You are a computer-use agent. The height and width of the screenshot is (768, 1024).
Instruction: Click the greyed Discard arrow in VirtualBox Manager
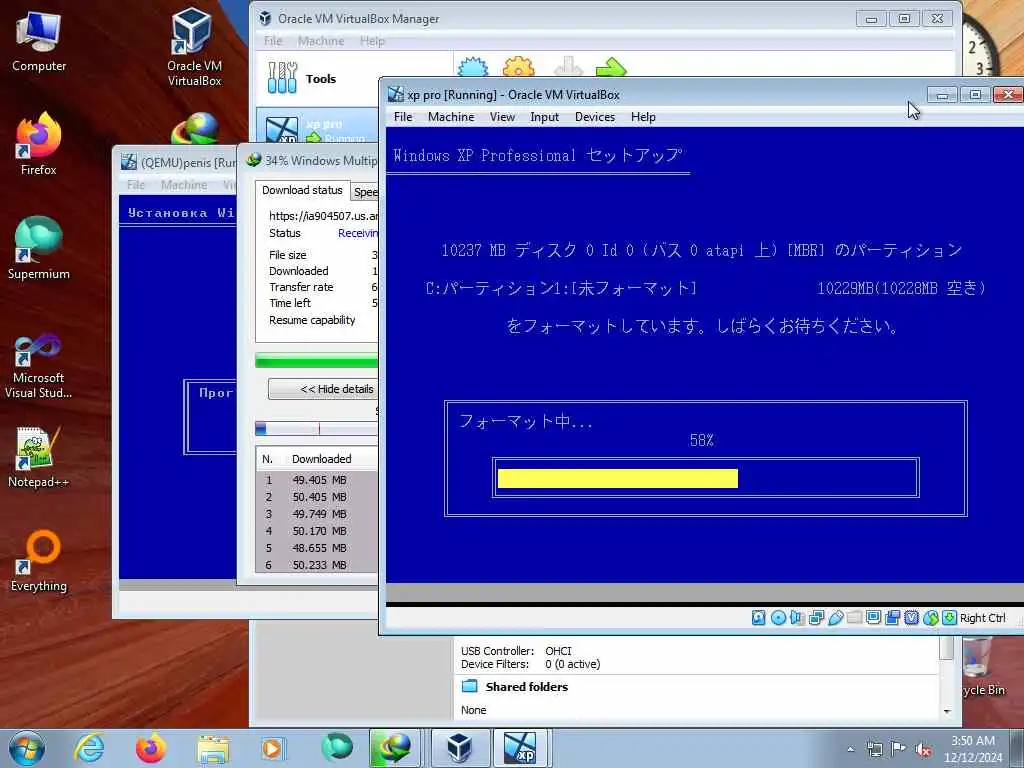point(568,67)
